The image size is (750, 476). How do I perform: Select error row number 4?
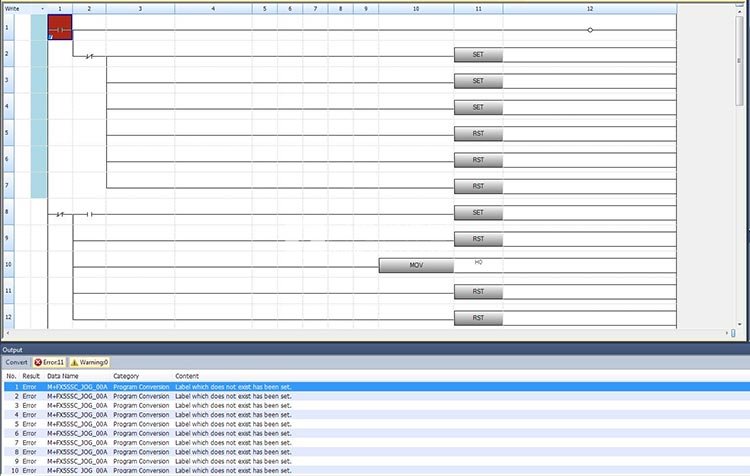pyautogui.click(x=377, y=415)
